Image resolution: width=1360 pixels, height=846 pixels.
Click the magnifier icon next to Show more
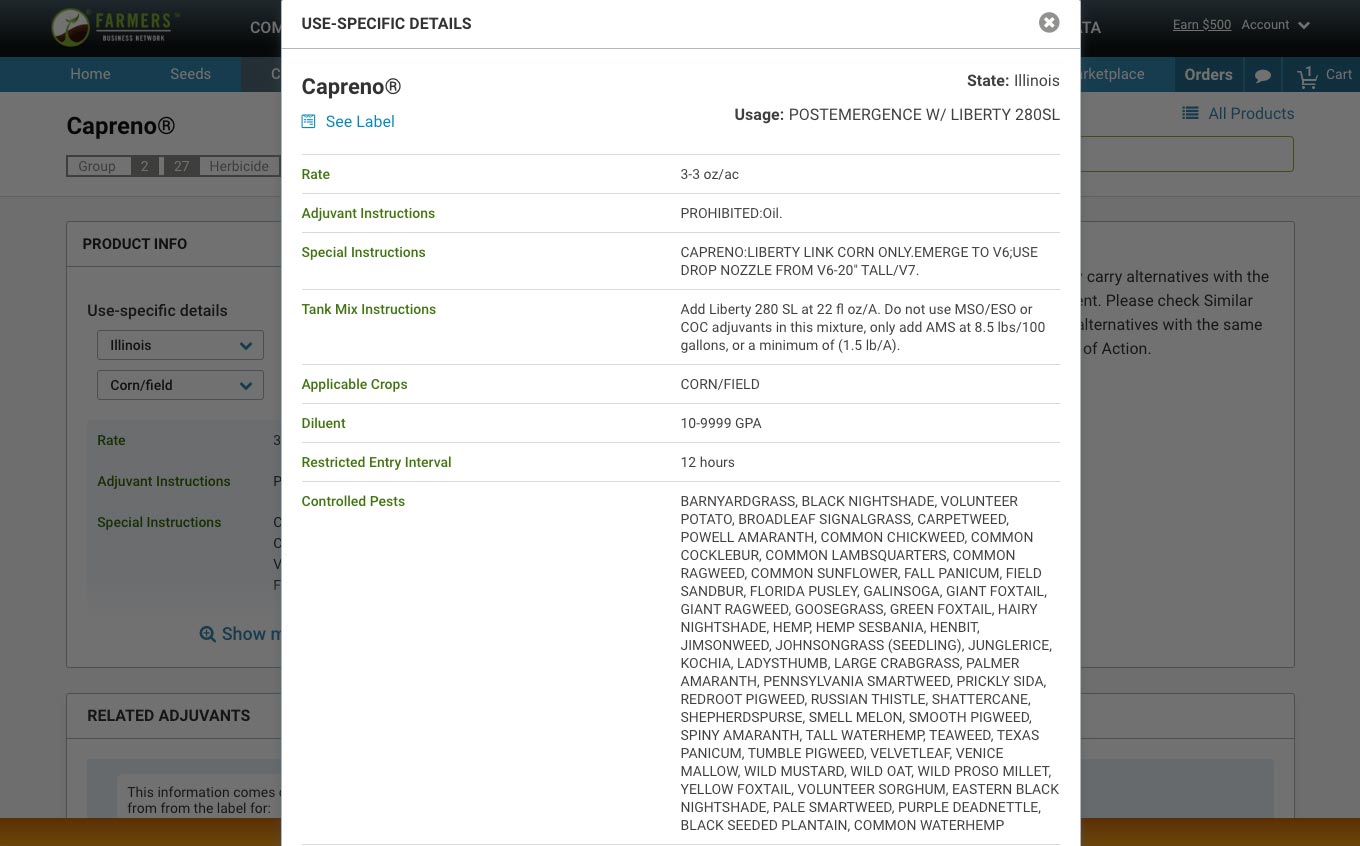point(208,634)
